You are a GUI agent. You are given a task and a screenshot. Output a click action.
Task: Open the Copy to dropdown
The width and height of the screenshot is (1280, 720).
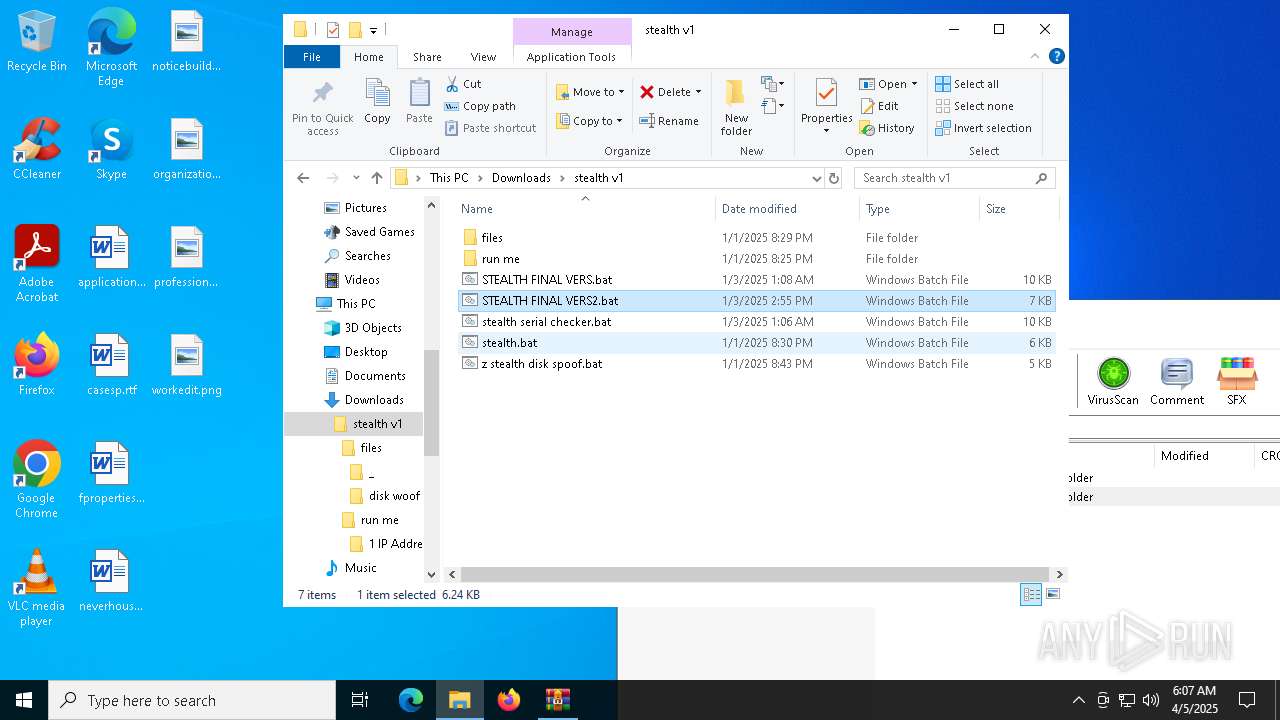589,121
